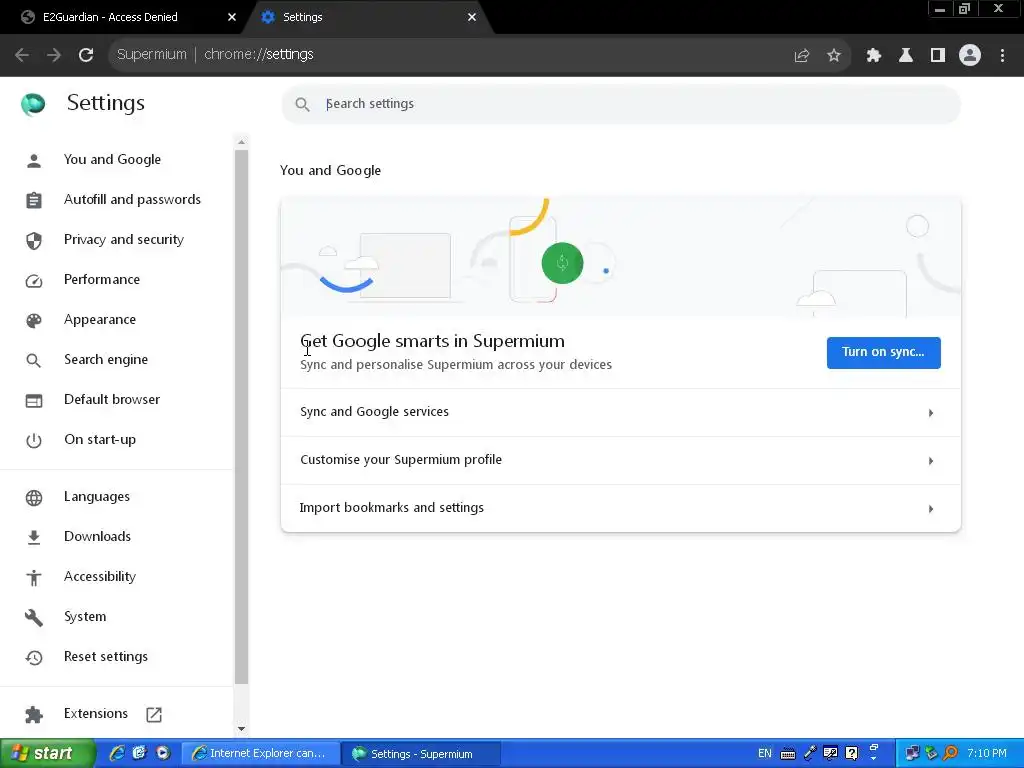Bookmark this tab with the star icon
Viewport: 1024px width, 768px height.
(834, 55)
